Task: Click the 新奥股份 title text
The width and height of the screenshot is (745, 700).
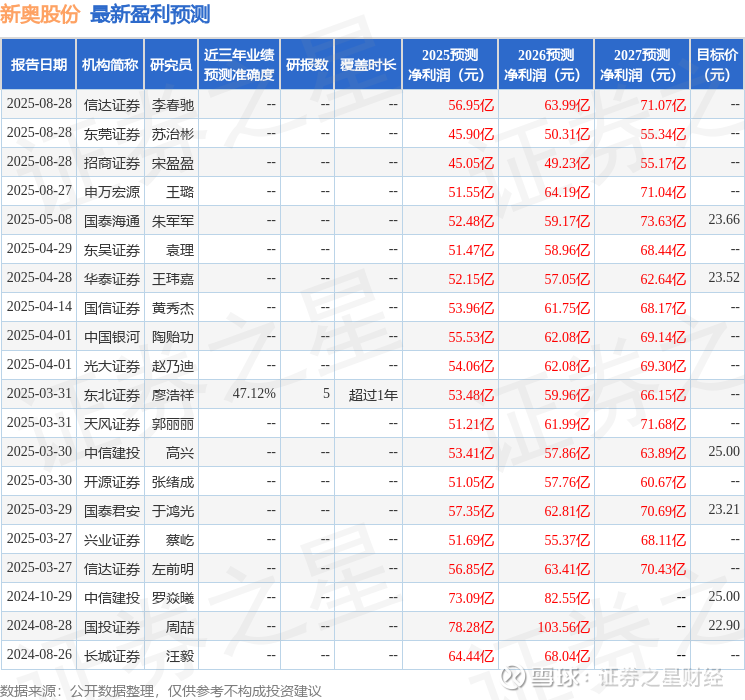Action: (x=40, y=14)
